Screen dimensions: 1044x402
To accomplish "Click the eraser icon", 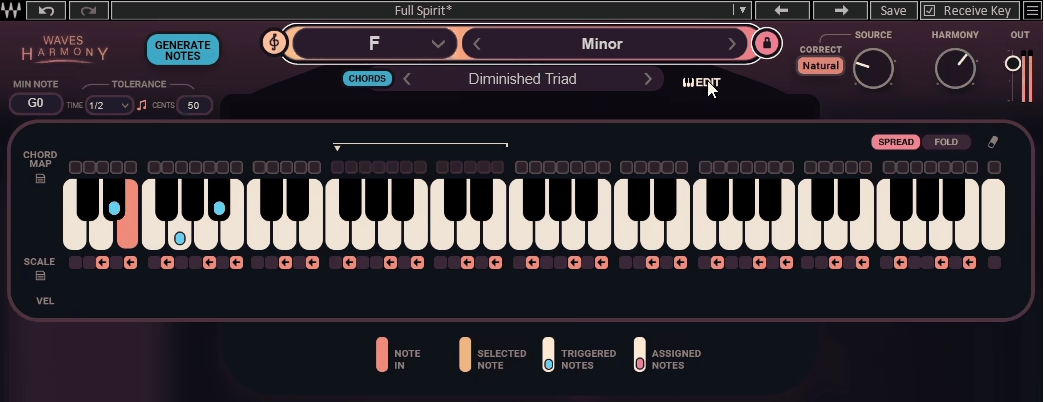I will click(992, 142).
